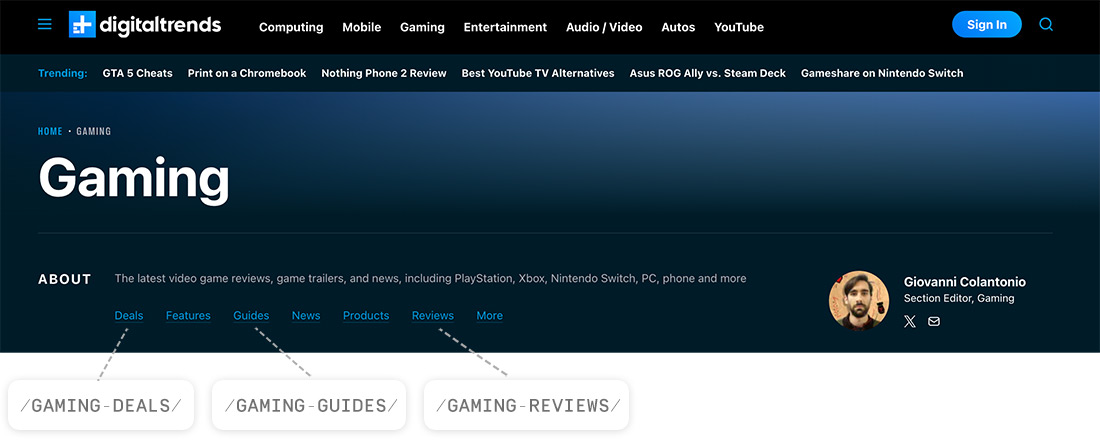Open the Mobile nav menu

pos(362,27)
